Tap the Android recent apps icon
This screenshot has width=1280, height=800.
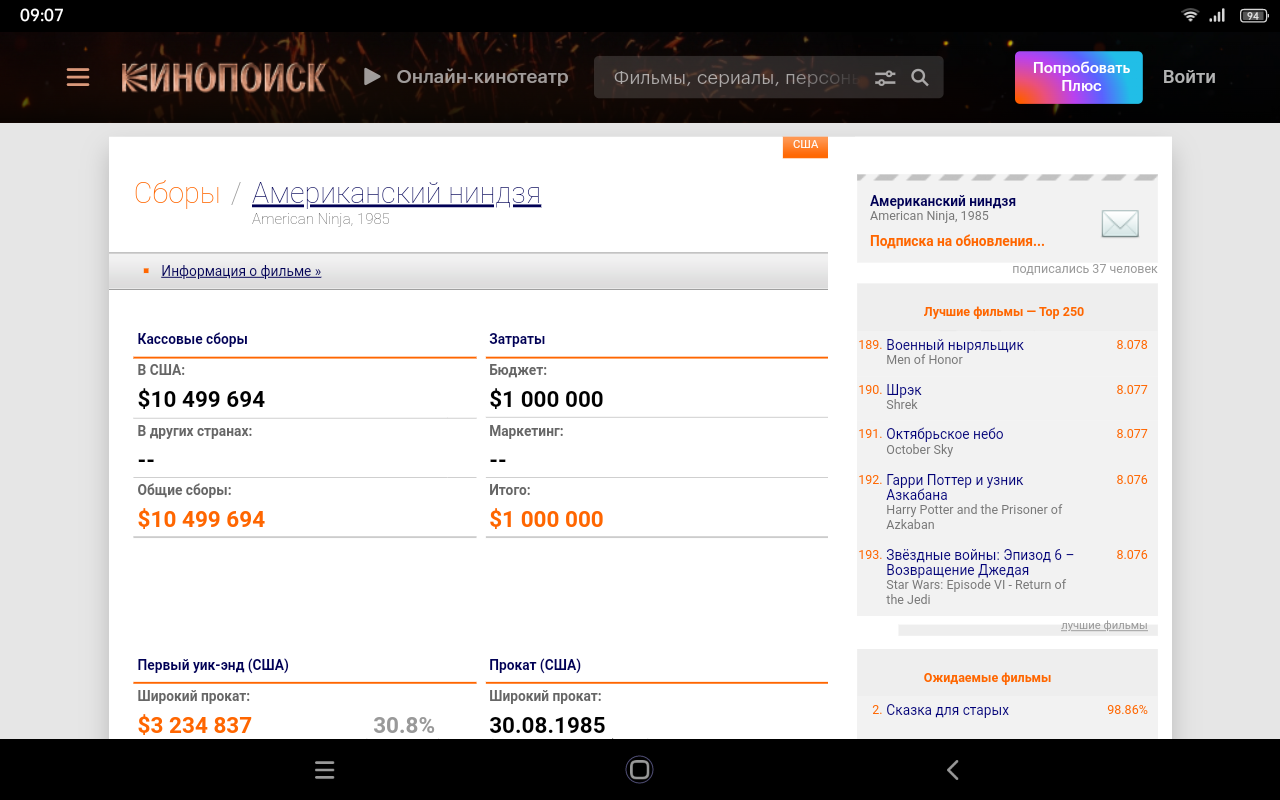pos(324,769)
